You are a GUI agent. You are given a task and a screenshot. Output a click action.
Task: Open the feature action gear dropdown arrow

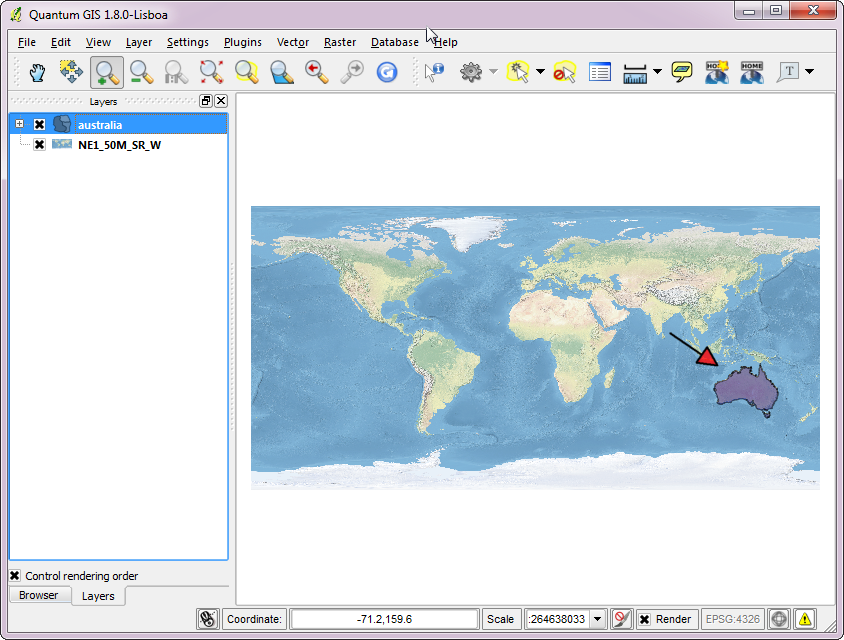[x=493, y=72]
